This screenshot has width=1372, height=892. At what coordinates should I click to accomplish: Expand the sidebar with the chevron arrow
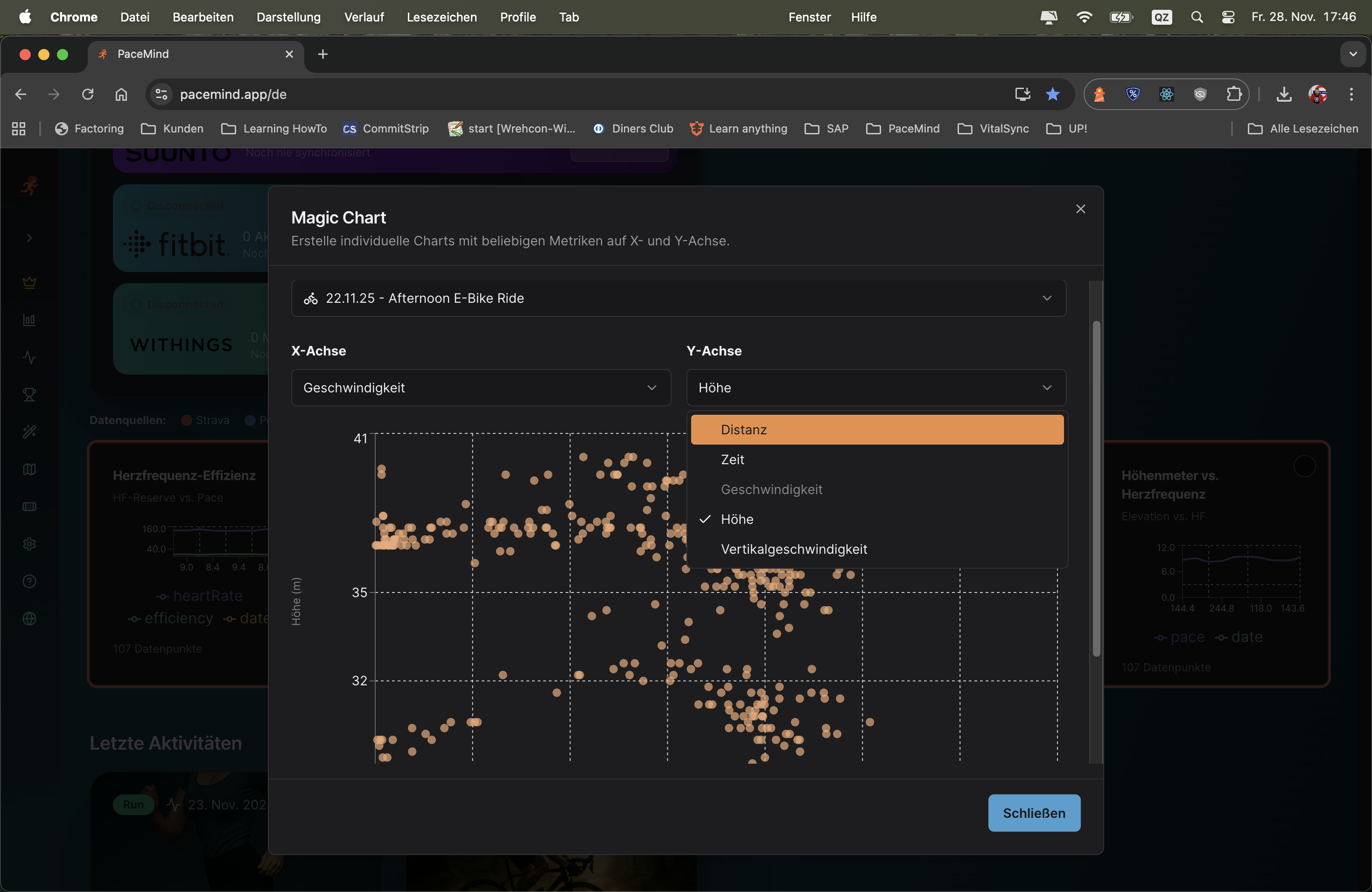29,237
